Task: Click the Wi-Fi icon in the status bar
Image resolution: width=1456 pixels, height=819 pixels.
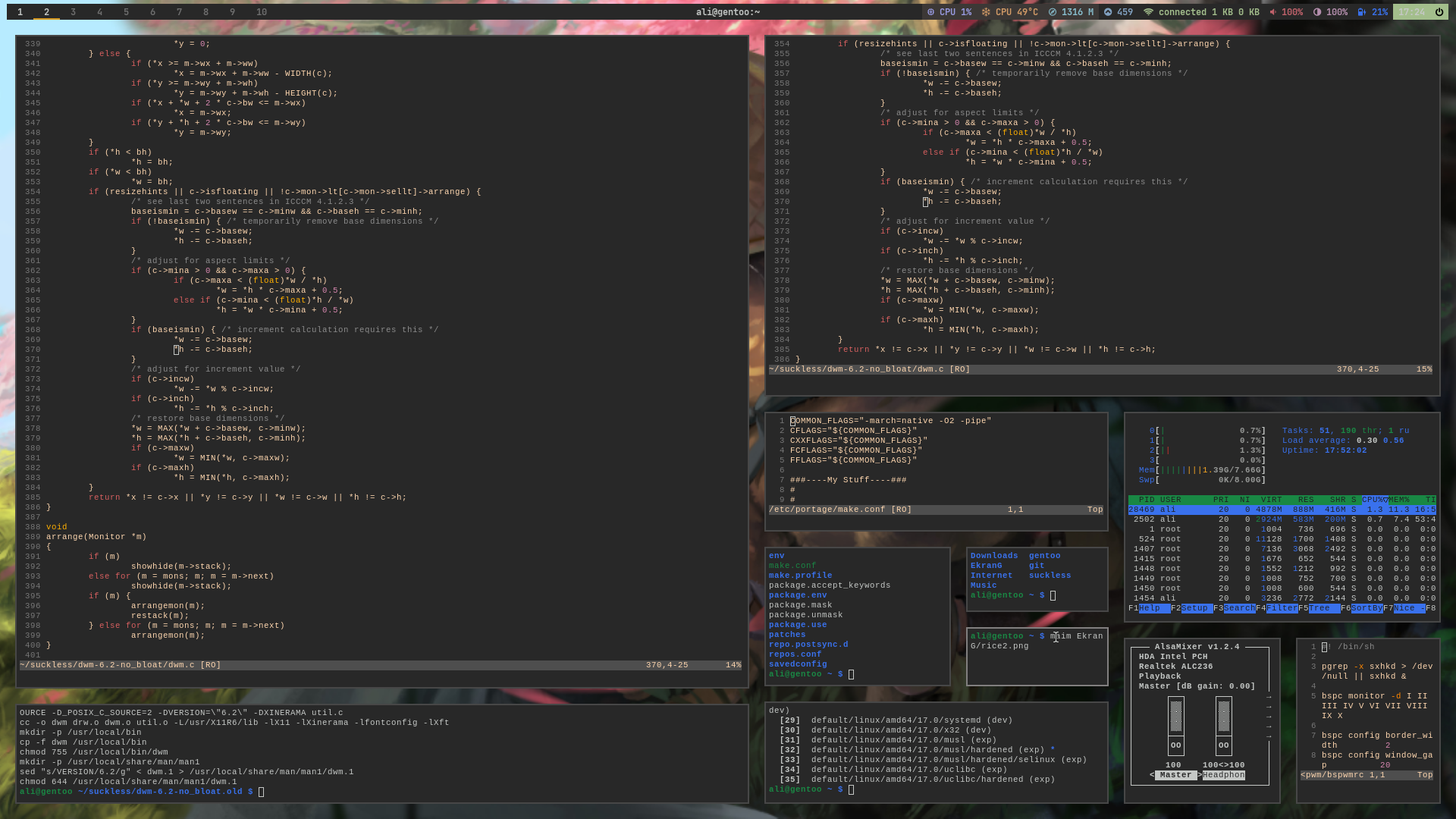Action: [1148, 12]
